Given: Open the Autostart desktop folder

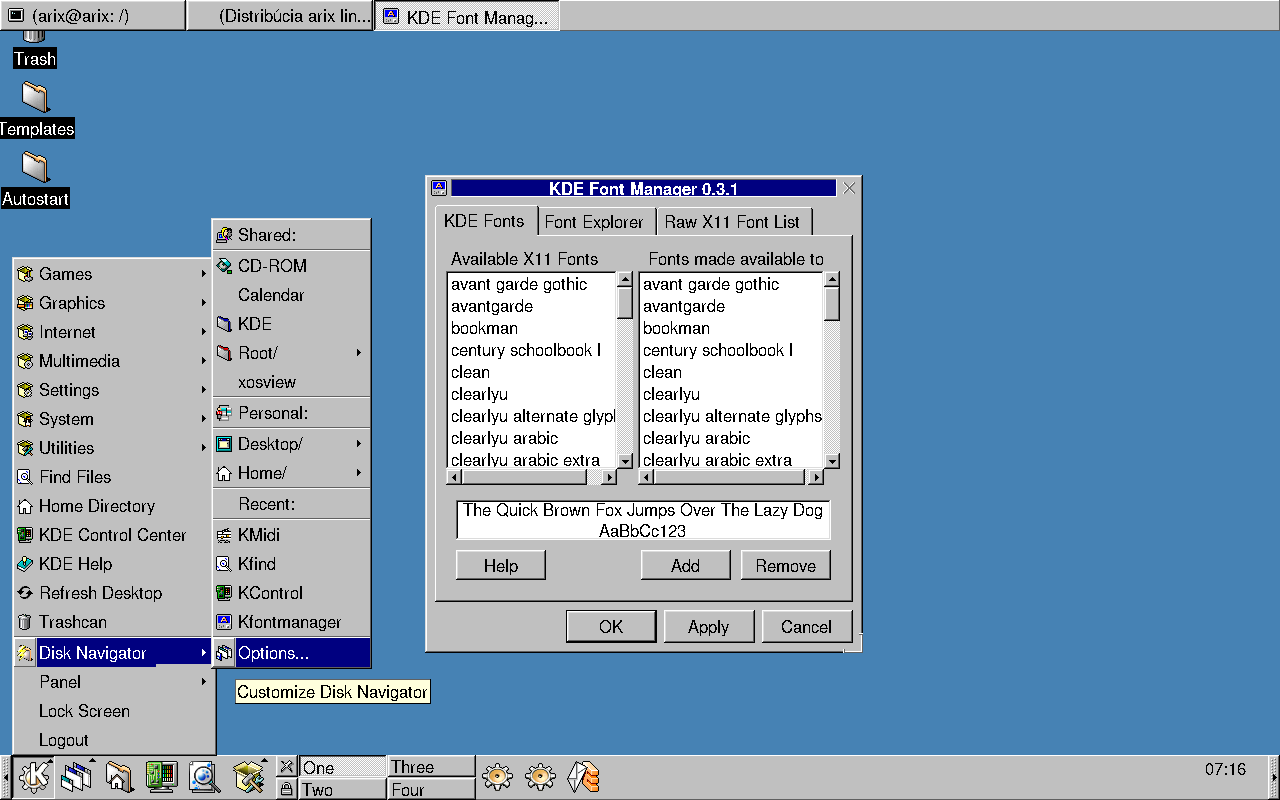Looking at the screenshot, I should coord(35,180).
